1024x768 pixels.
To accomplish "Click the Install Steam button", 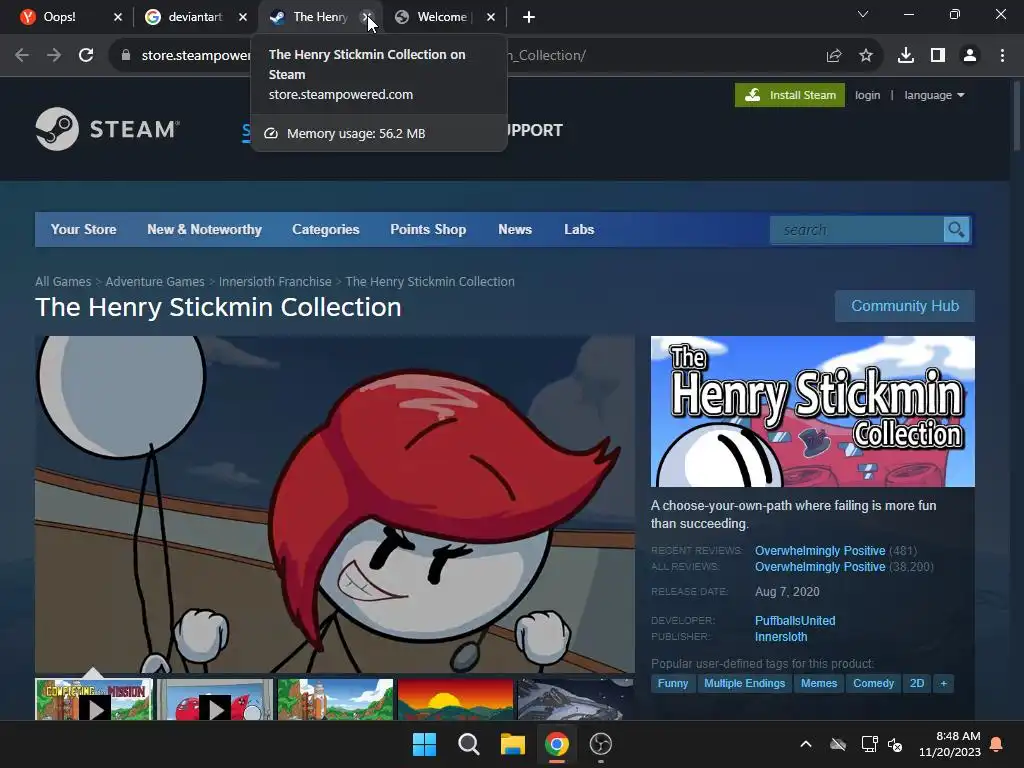I will tap(790, 95).
